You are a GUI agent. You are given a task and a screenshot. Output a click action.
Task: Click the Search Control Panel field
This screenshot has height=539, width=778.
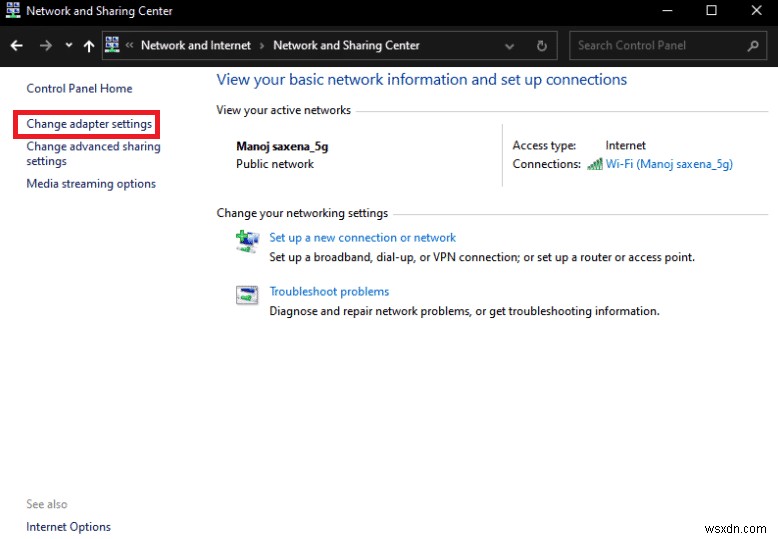(659, 46)
